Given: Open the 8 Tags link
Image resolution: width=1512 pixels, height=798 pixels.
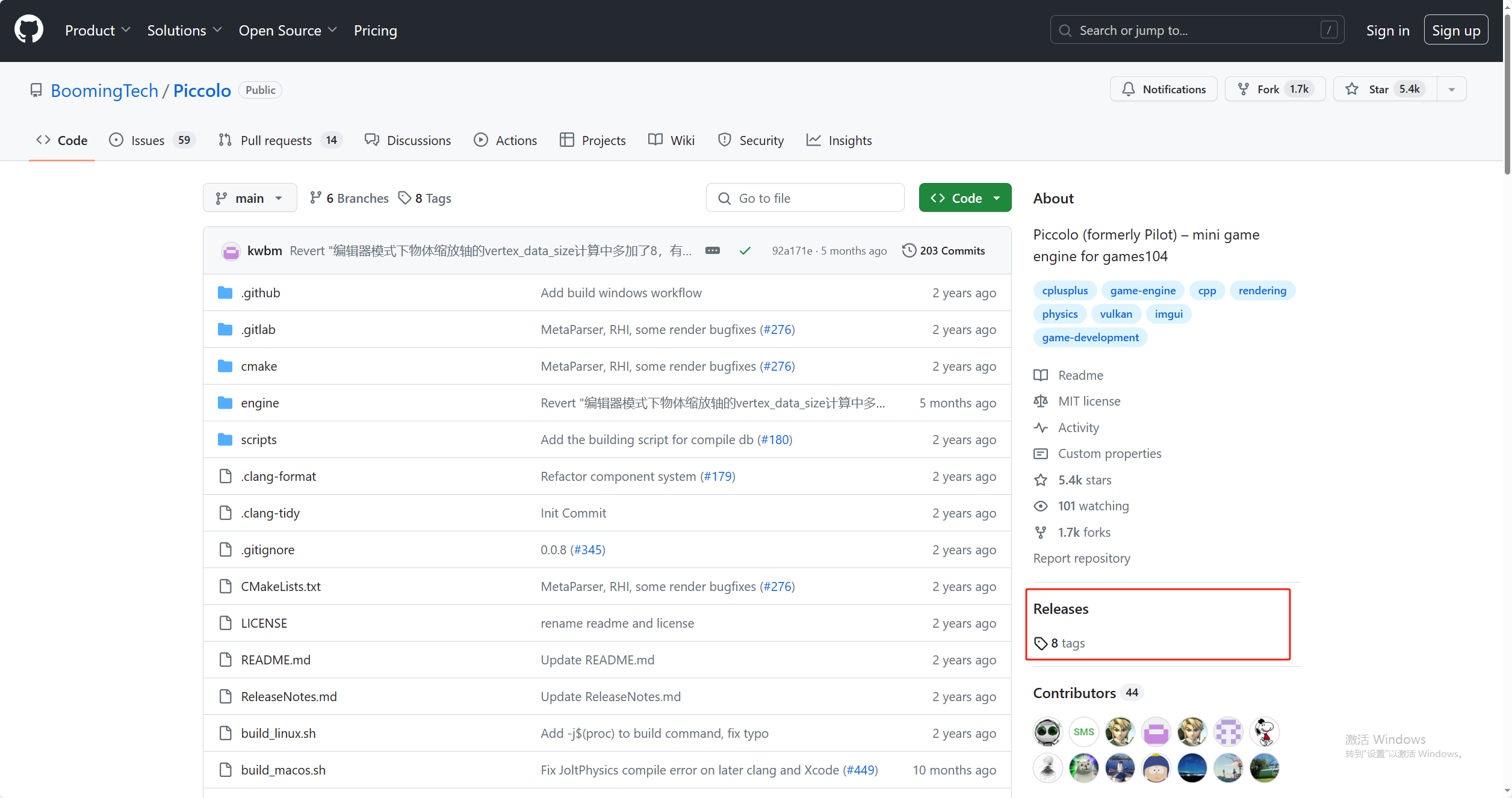Looking at the screenshot, I should click(x=425, y=198).
